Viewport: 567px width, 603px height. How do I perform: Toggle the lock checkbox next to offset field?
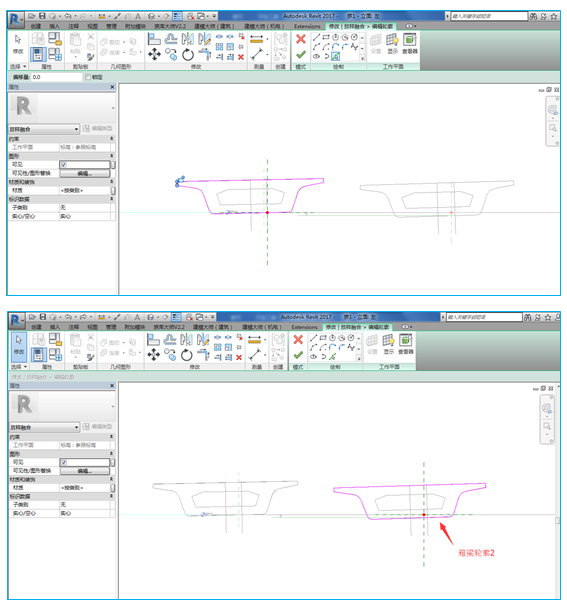point(88,77)
